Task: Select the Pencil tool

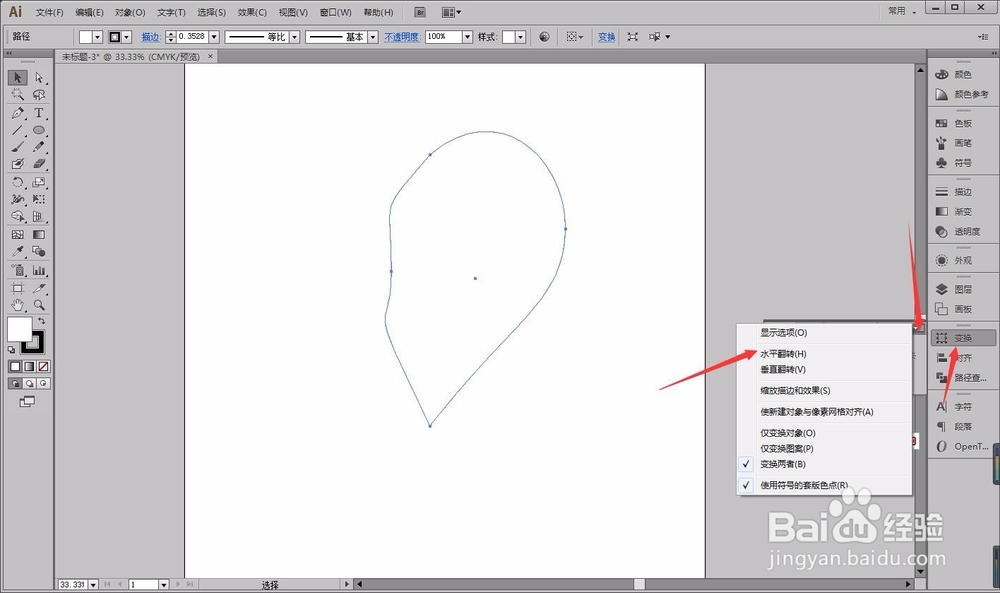Action: pos(39,147)
